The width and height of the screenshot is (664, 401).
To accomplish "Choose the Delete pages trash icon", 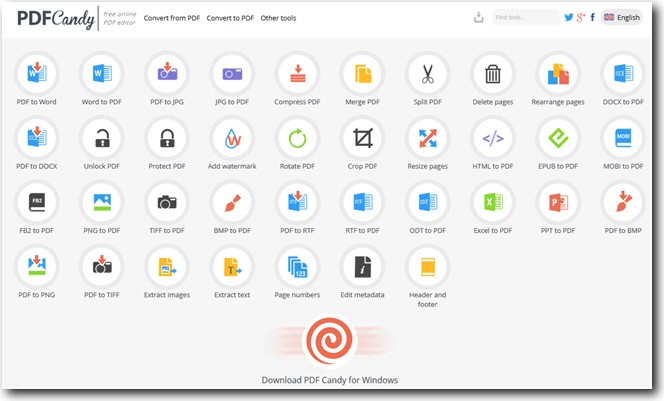I will [x=492, y=73].
